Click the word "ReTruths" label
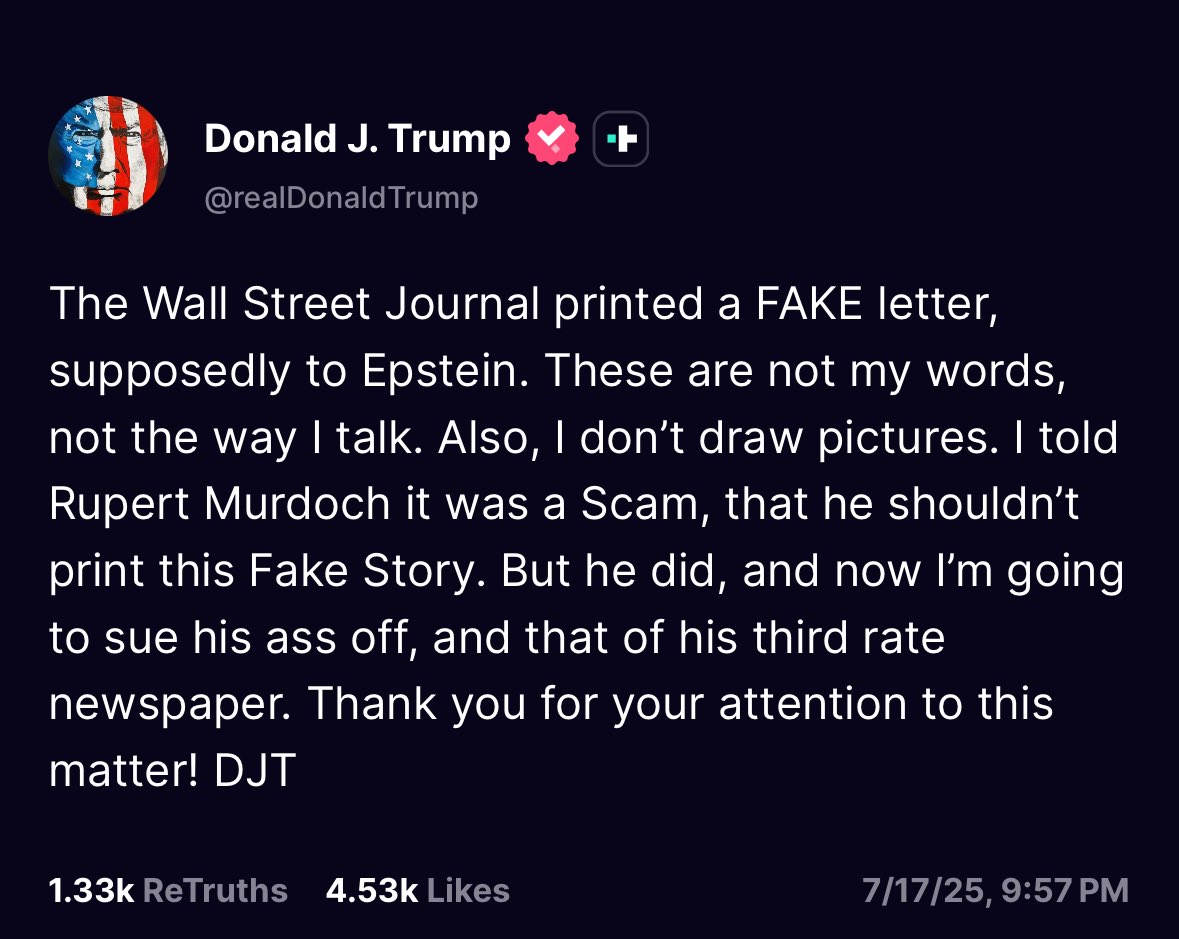The image size is (1179, 939). point(215,890)
